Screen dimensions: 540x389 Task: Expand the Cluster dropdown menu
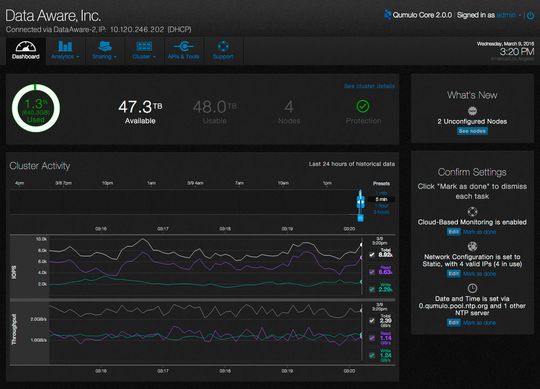click(x=144, y=51)
